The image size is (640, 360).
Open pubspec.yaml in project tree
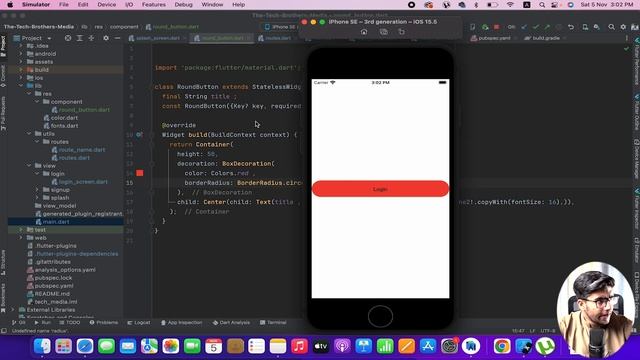[x=50, y=286]
